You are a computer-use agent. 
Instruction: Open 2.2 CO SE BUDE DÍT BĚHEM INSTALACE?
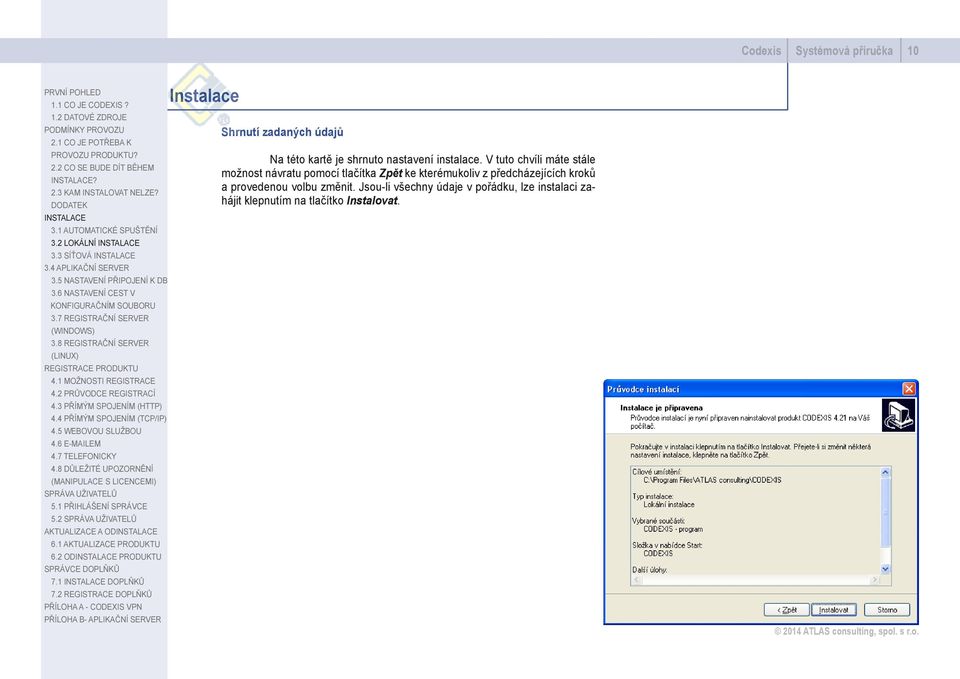coord(102,174)
